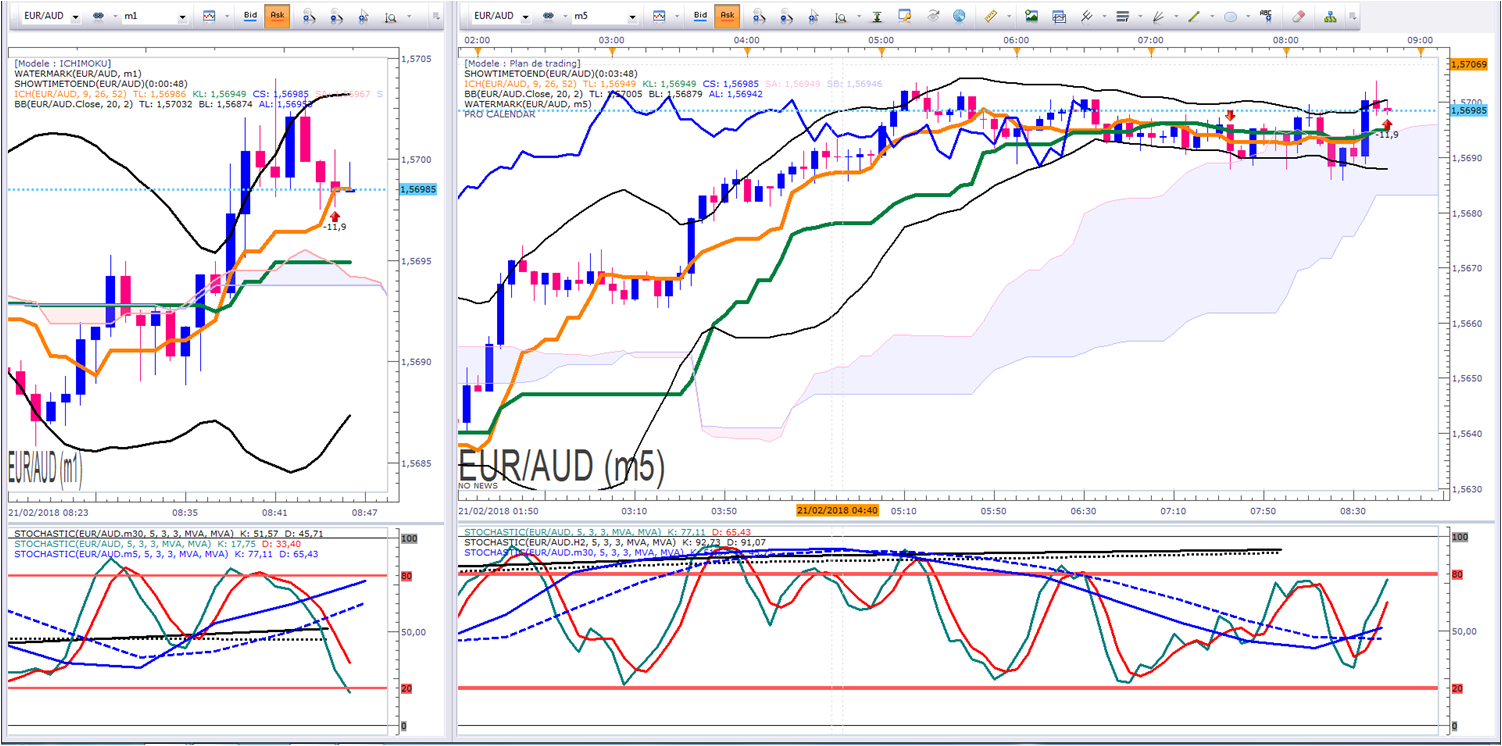Open the chart type icon in the m1 toolbar
The height and width of the screenshot is (746, 1502).
[x=209, y=16]
